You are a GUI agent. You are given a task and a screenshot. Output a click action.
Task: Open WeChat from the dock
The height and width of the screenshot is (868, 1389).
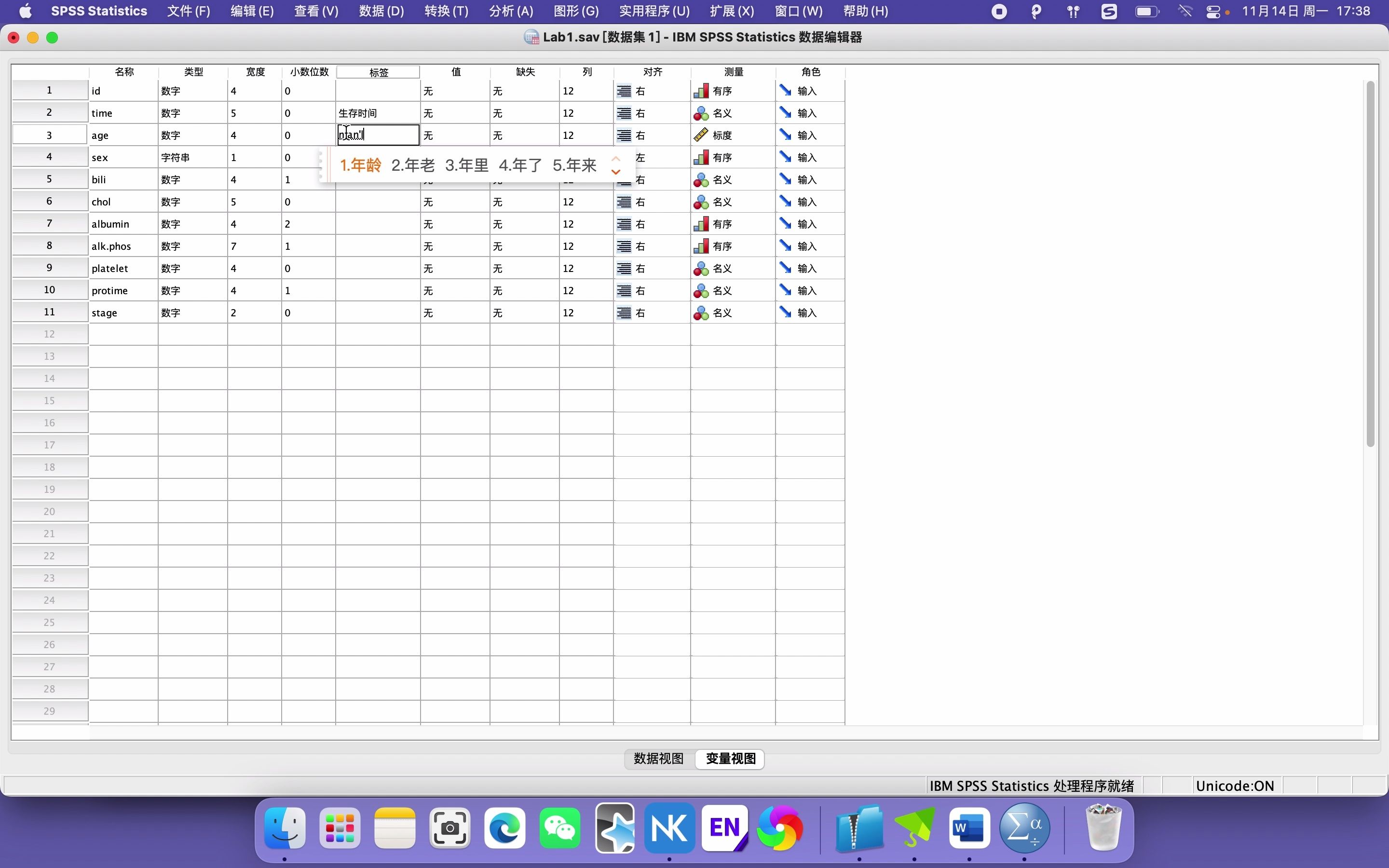(559, 828)
